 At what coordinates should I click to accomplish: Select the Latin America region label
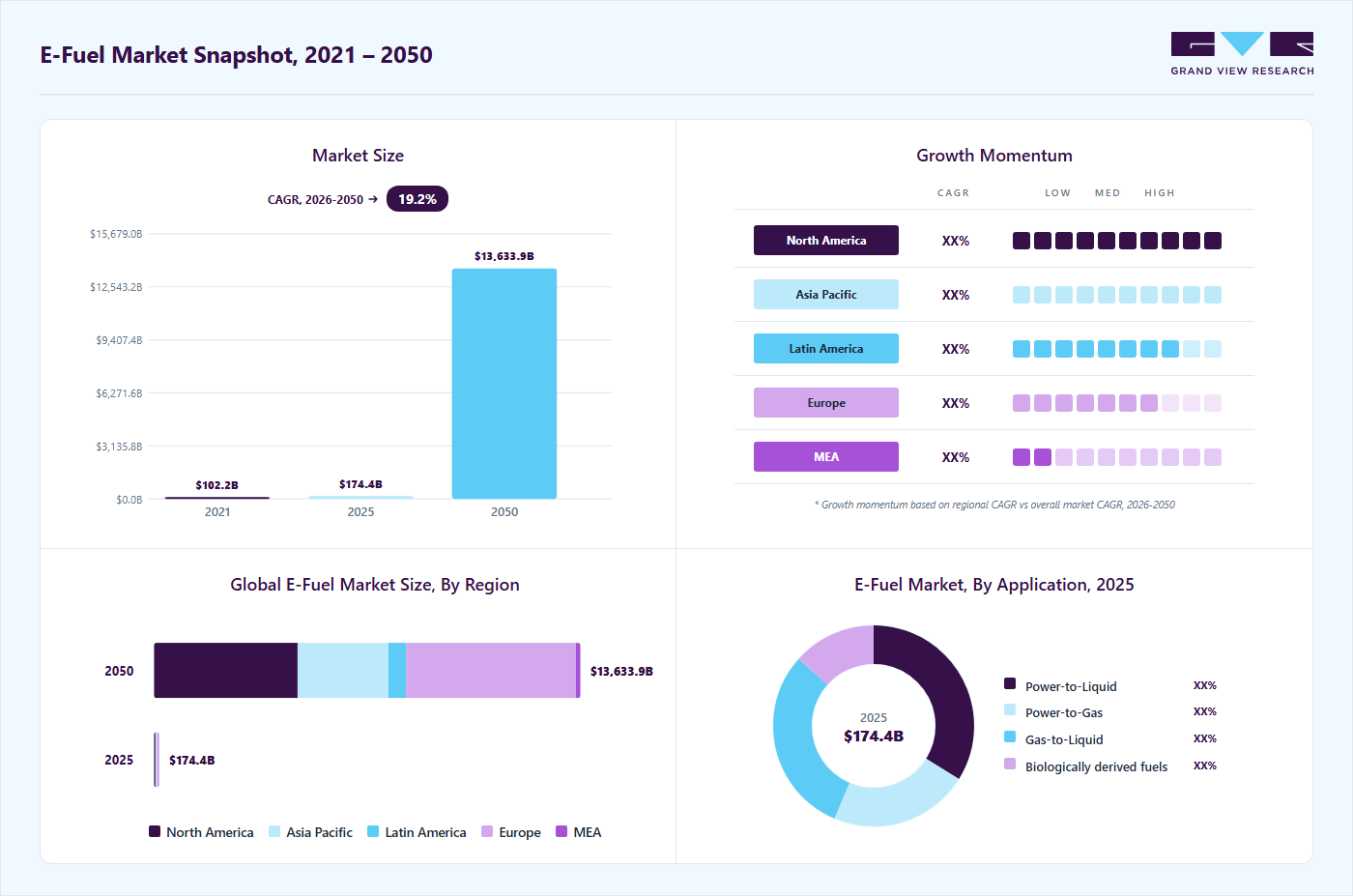coord(826,349)
